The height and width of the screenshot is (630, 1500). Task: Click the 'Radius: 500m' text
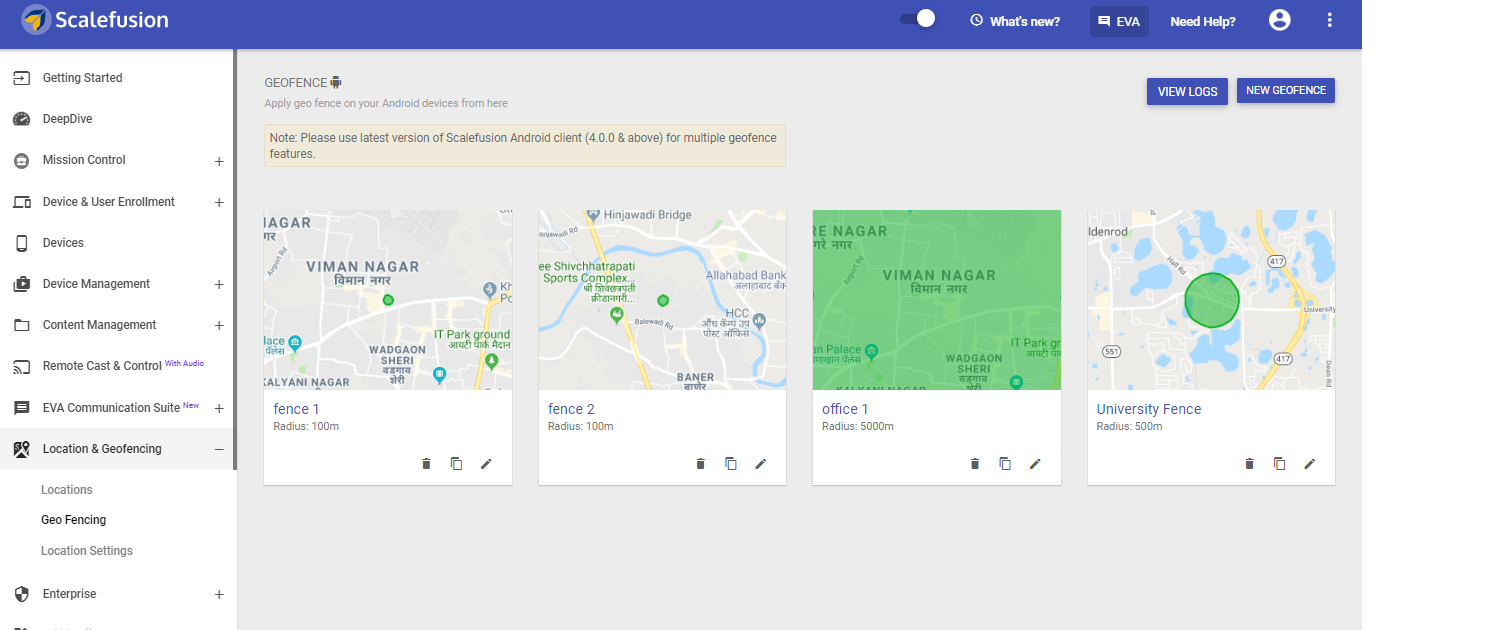1130,427
